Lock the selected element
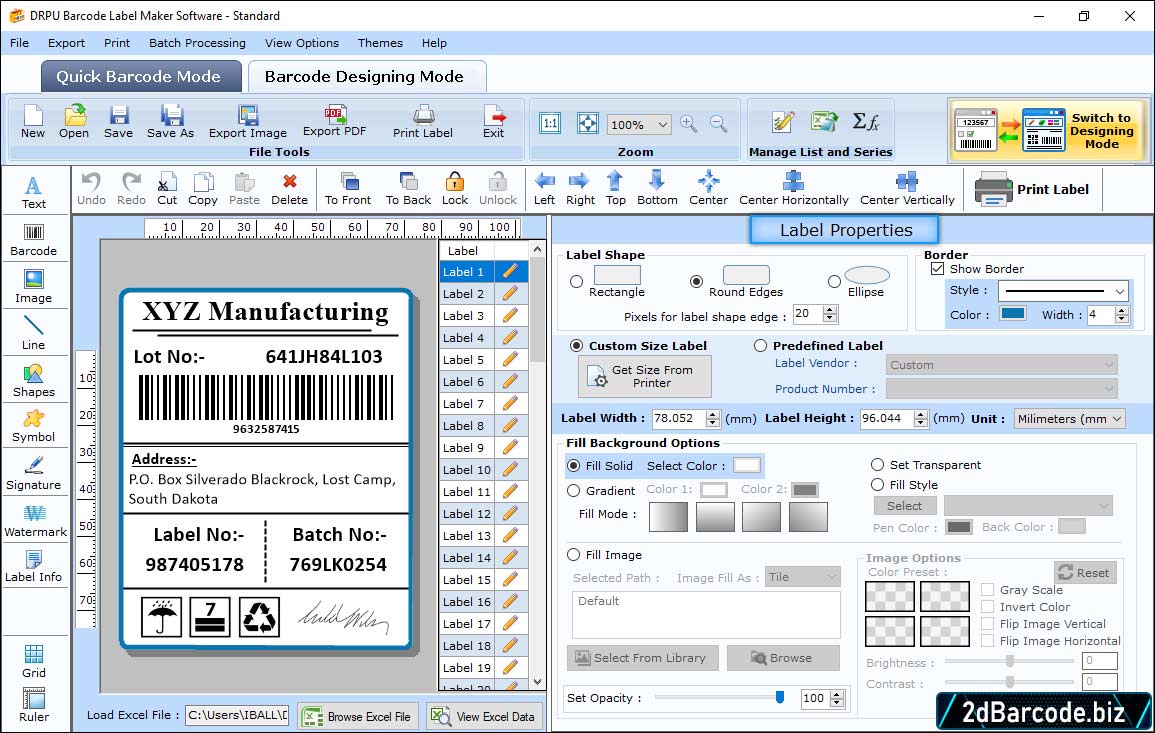Viewport: 1155px width, 733px height. pos(454,189)
